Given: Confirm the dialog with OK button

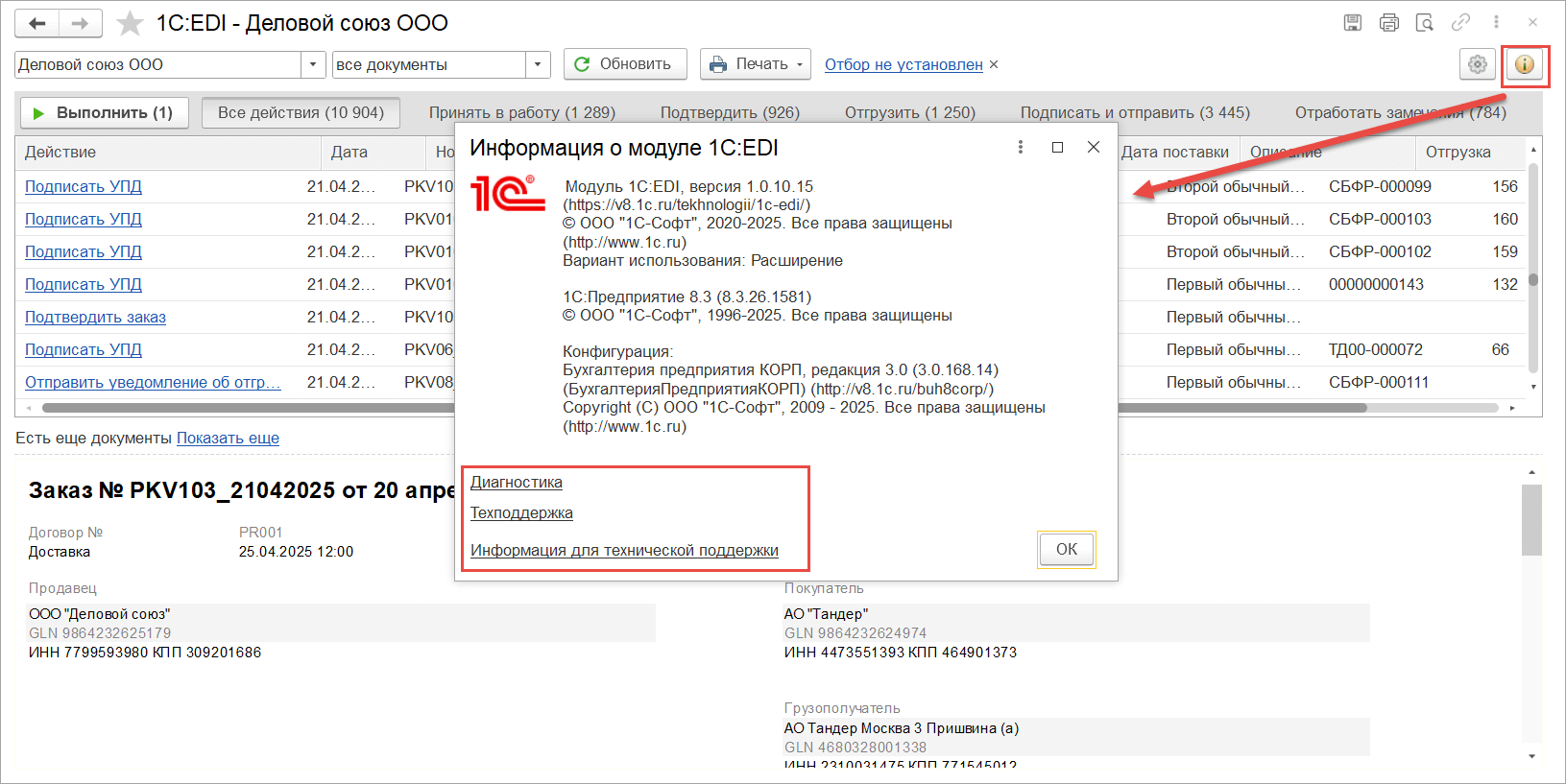Looking at the screenshot, I should pos(1067,549).
